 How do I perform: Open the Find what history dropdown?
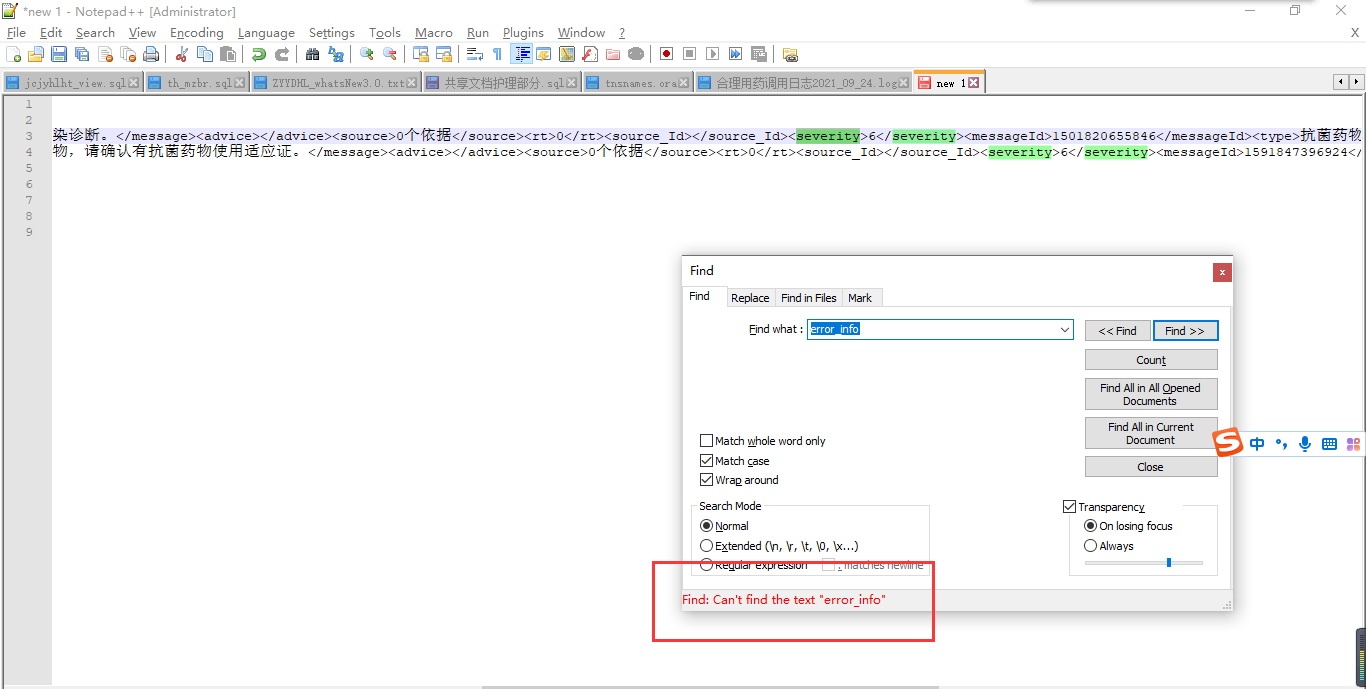tap(1065, 330)
